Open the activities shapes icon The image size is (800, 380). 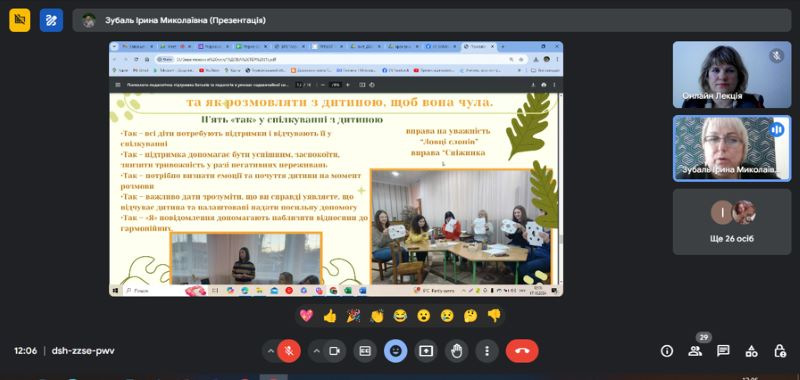(751, 351)
